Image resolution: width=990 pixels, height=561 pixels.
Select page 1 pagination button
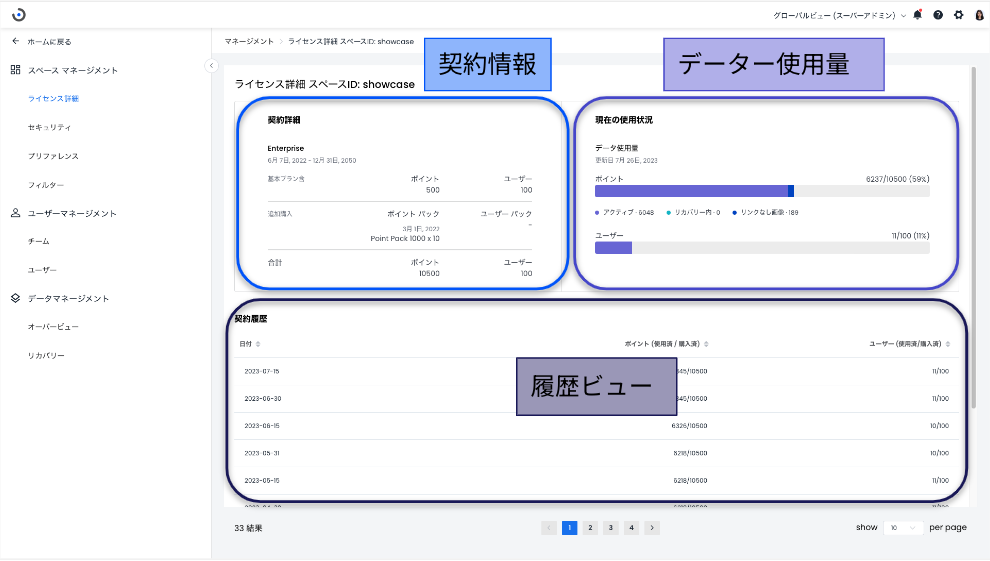point(570,528)
